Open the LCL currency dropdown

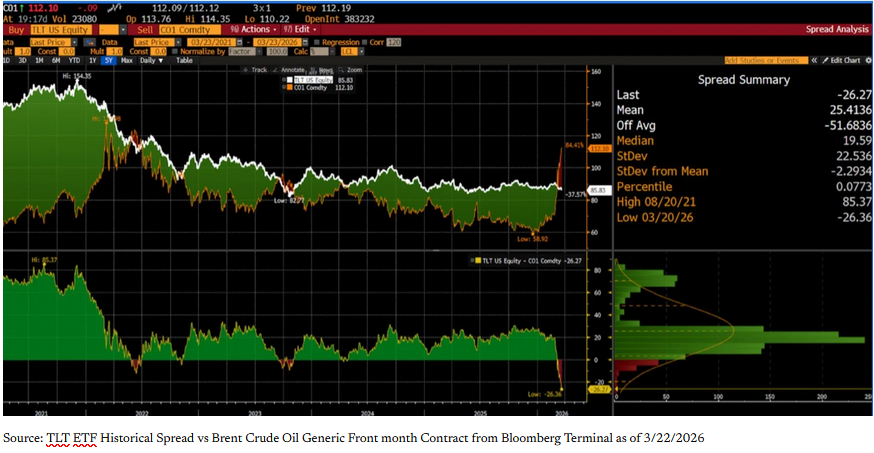pos(361,51)
